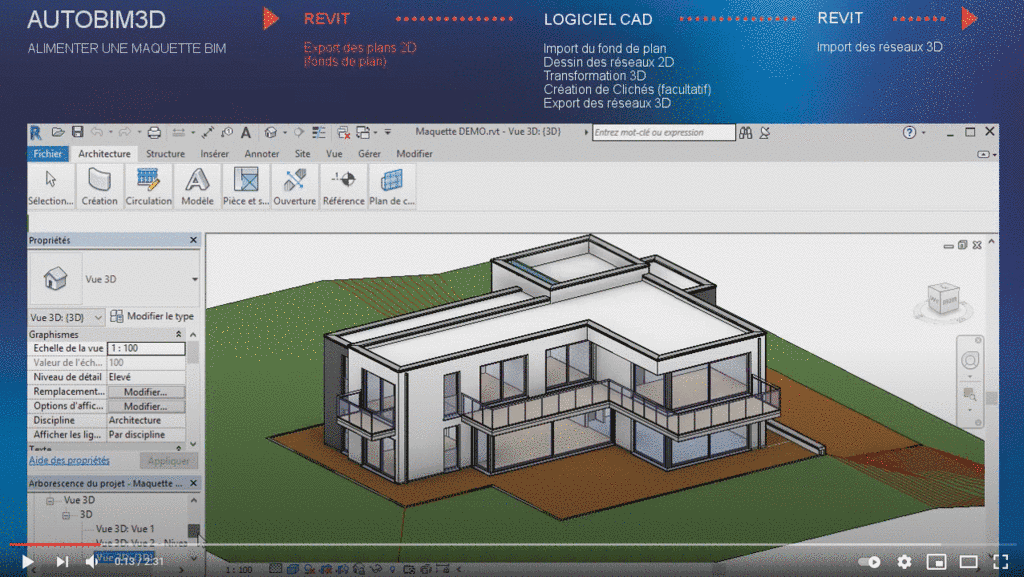Open the Pièce et surface ribbon panel
Image resolution: width=1024 pixels, height=577 pixels.
tap(246, 187)
